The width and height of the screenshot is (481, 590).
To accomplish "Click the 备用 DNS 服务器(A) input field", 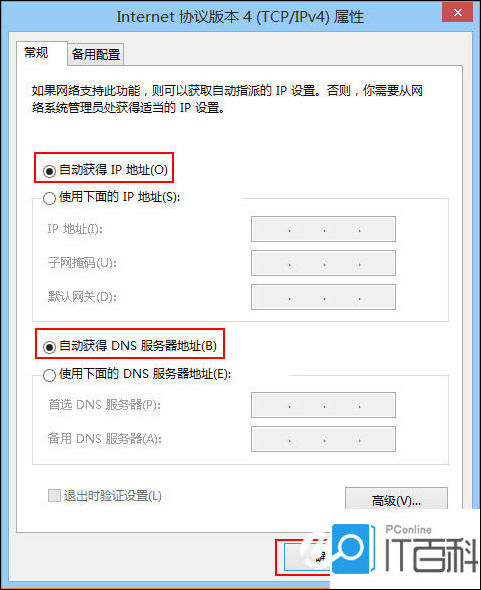I will pos(323,439).
